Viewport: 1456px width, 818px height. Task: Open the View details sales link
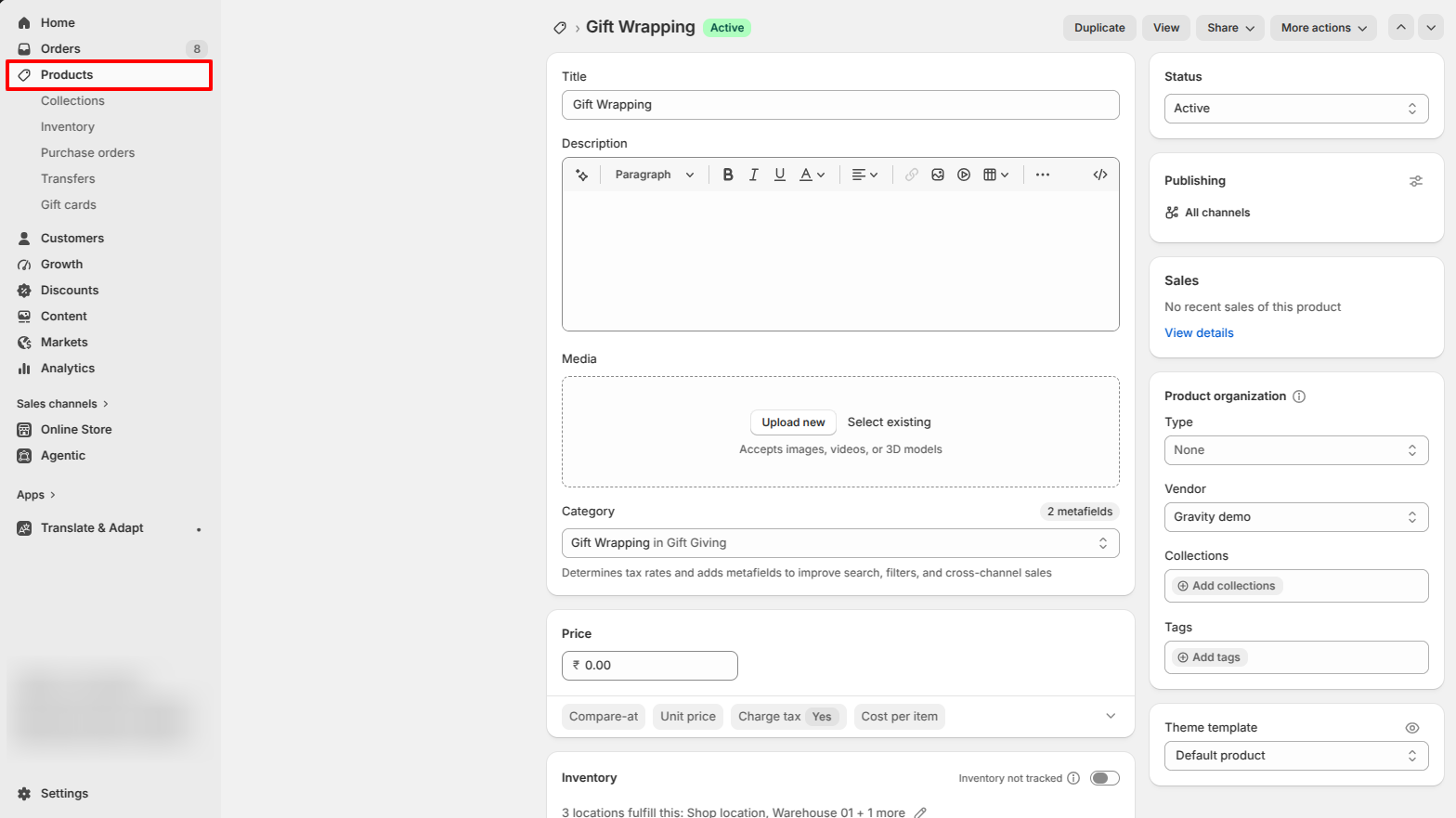coord(1199,332)
